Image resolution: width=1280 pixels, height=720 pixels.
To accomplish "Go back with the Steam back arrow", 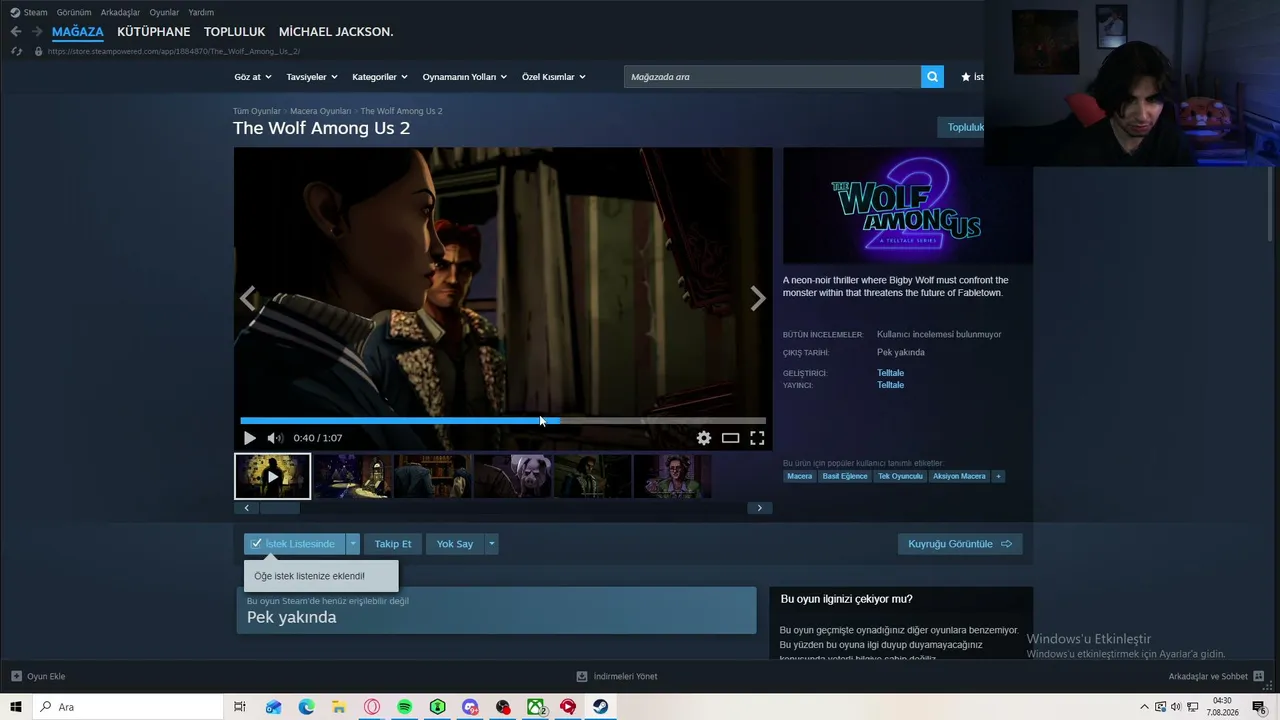I will pyautogui.click(x=16, y=32).
